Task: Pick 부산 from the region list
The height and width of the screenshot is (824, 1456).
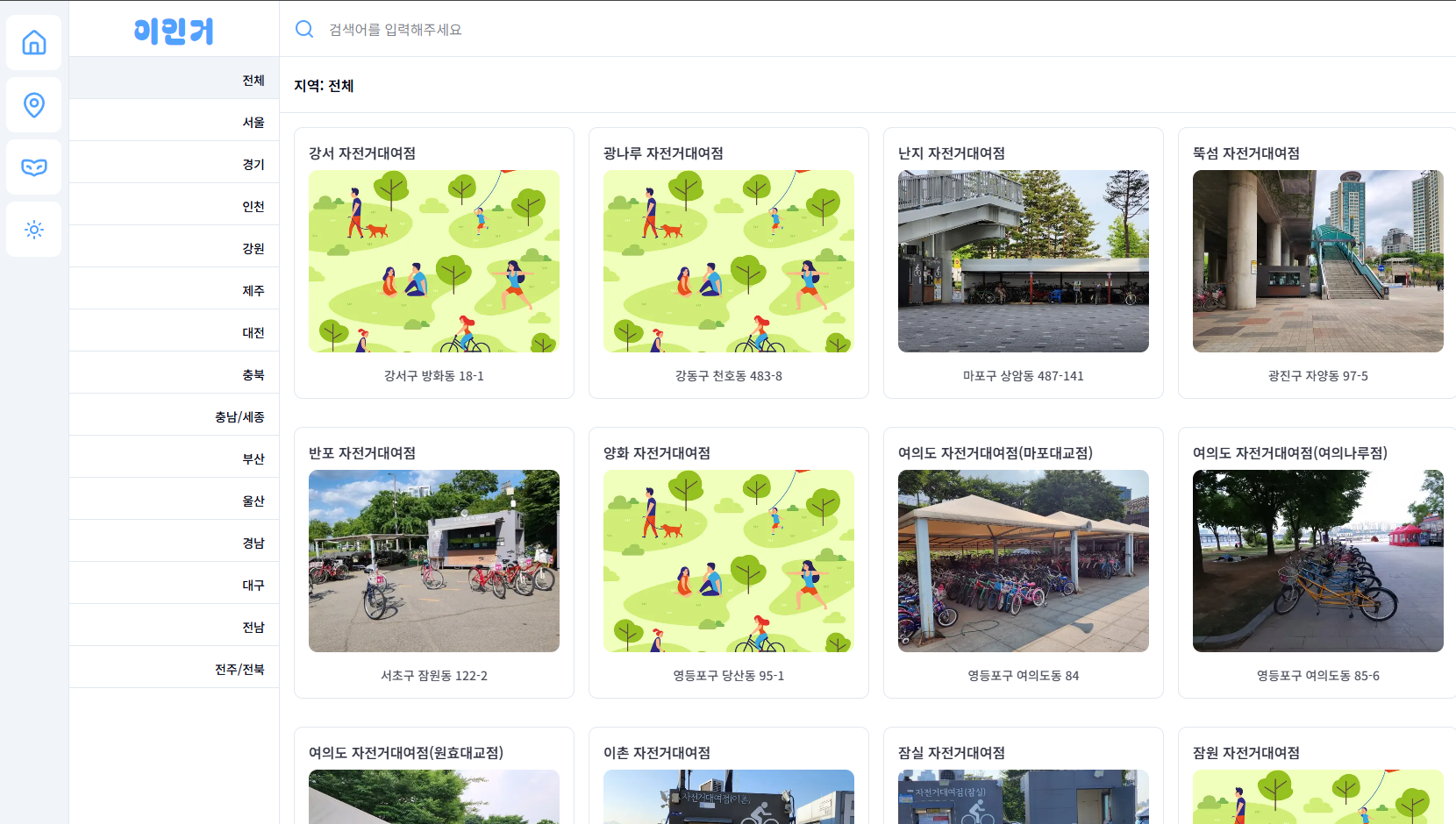Action: pyautogui.click(x=253, y=459)
